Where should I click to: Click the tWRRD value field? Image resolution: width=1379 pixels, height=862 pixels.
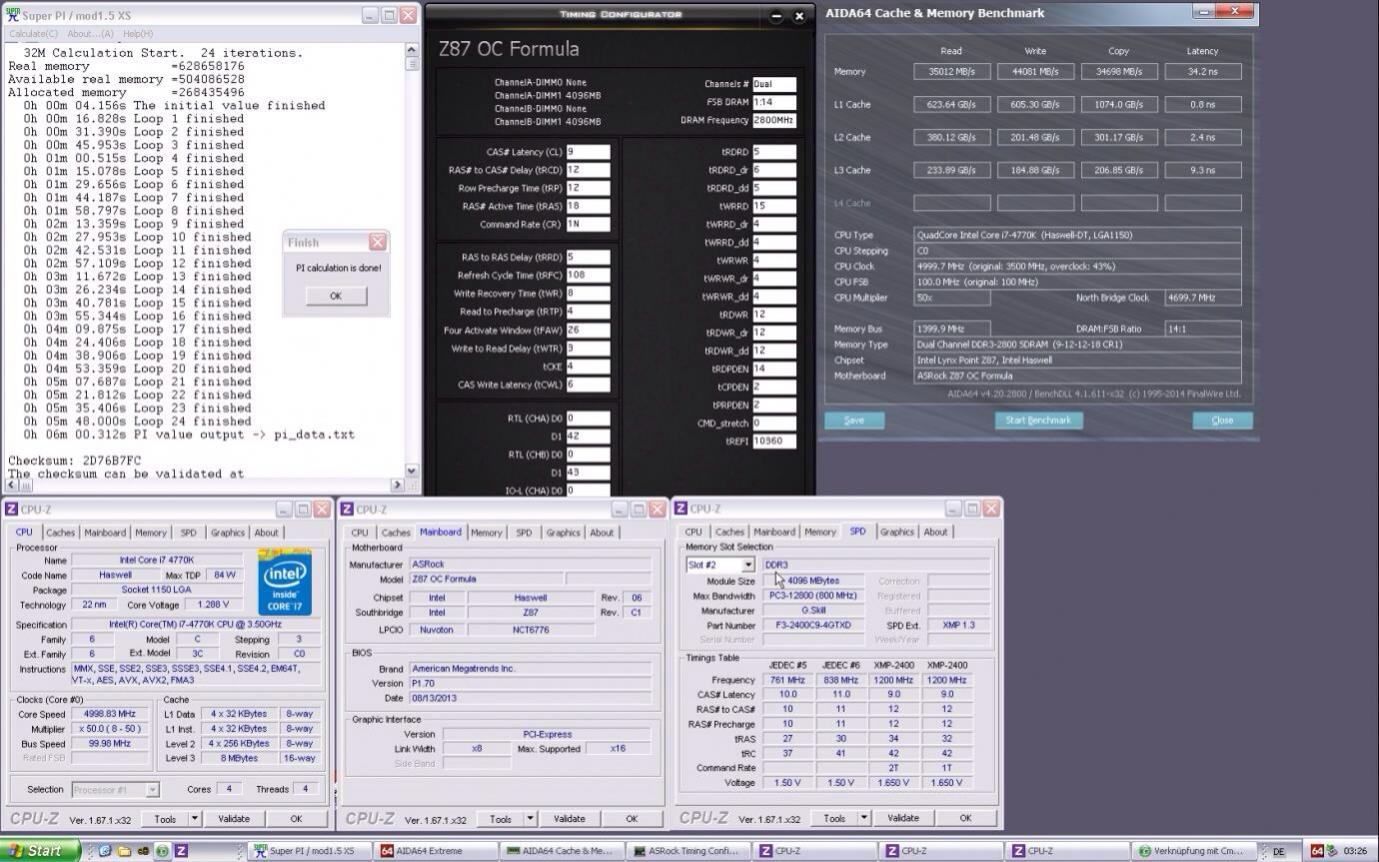pos(774,206)
